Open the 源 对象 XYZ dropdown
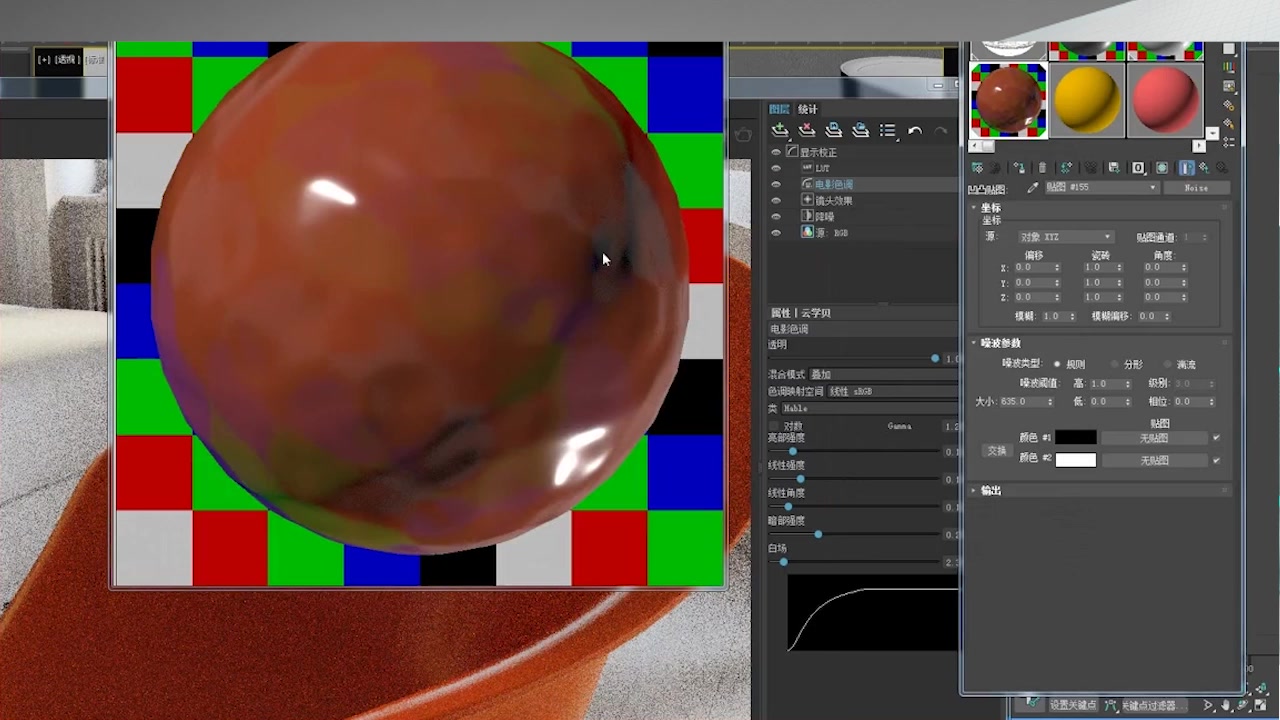This screenshot has width=1280, height=720. click(1065, 237)
